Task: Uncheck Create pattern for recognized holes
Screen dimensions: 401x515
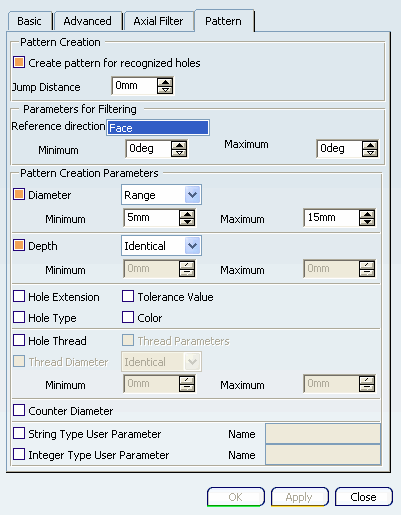Action: pos(19,62)
